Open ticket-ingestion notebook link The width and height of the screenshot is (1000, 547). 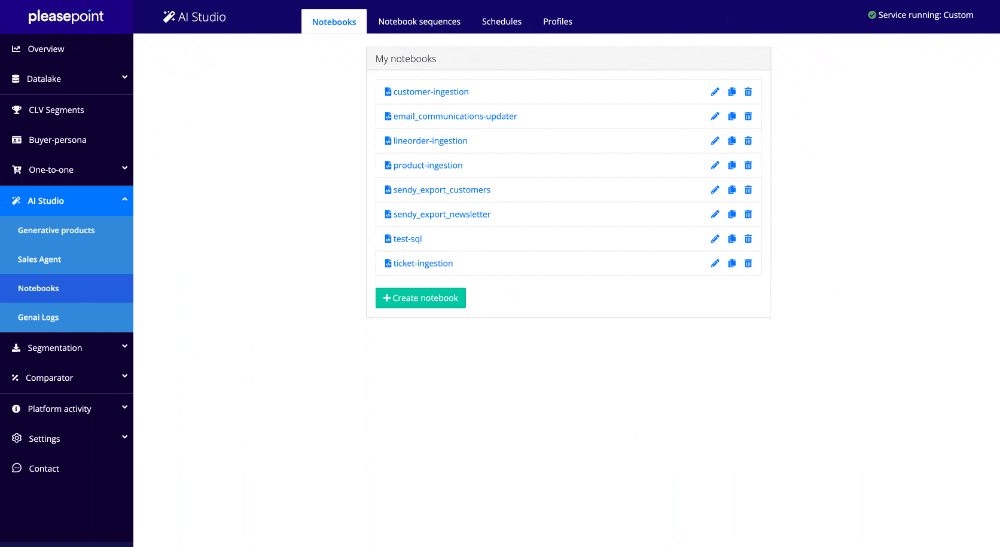click(x=423, y=263)
